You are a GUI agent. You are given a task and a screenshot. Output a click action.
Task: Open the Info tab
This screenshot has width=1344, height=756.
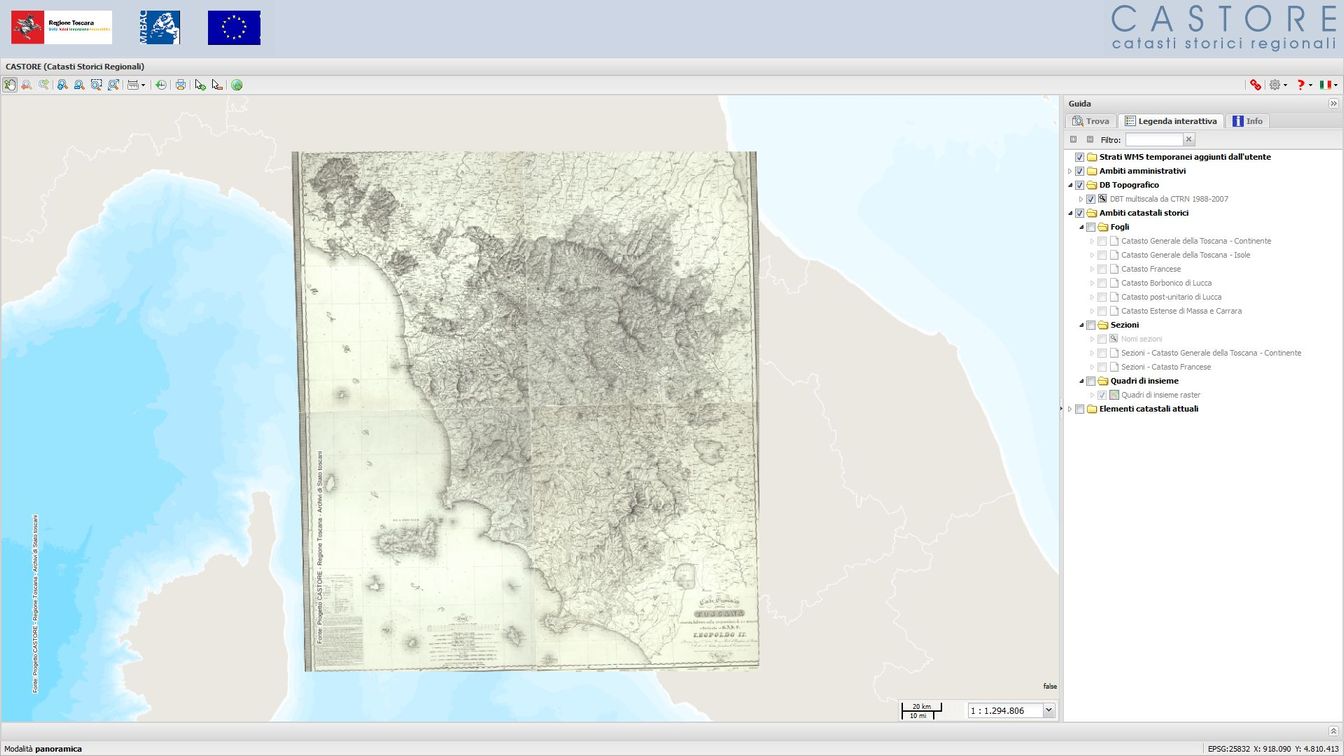pos(1247,121)
